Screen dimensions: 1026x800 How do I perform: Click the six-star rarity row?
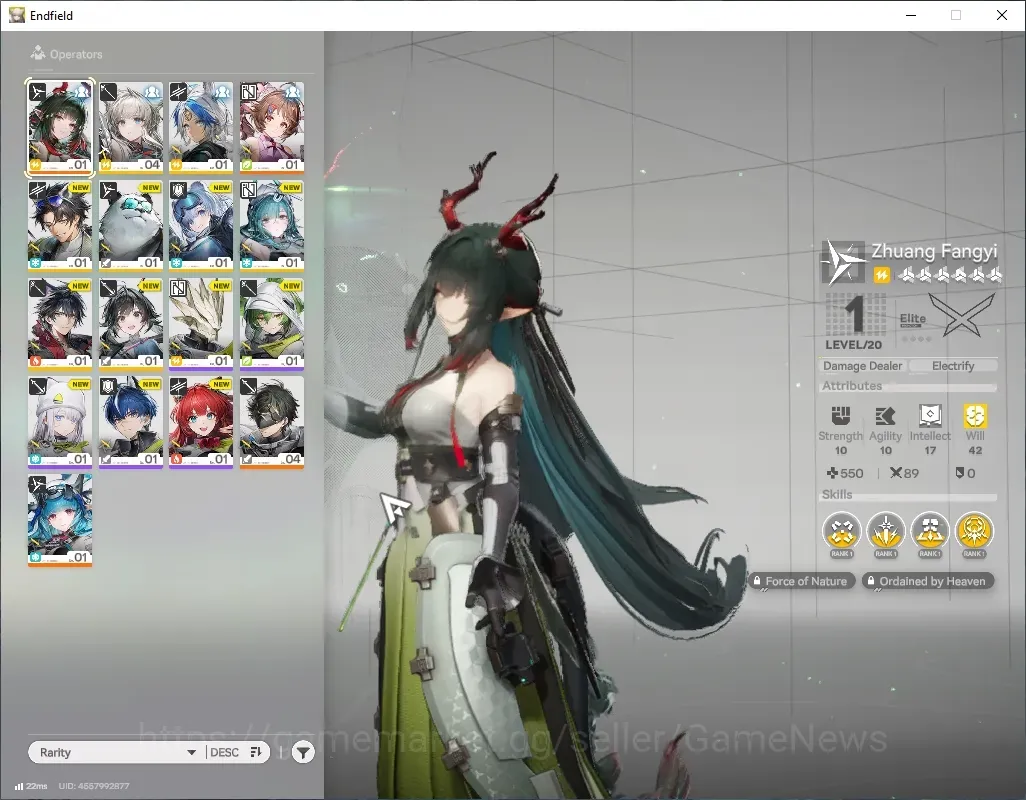950,275
